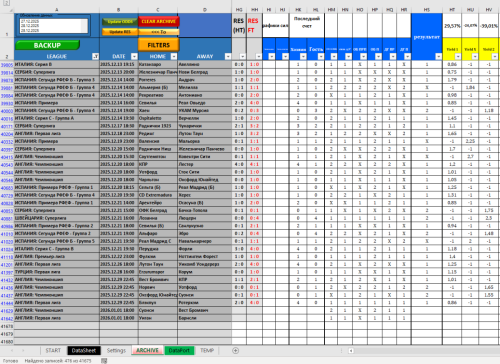Open the Yield 2 column filter arrow

[495, 56]
